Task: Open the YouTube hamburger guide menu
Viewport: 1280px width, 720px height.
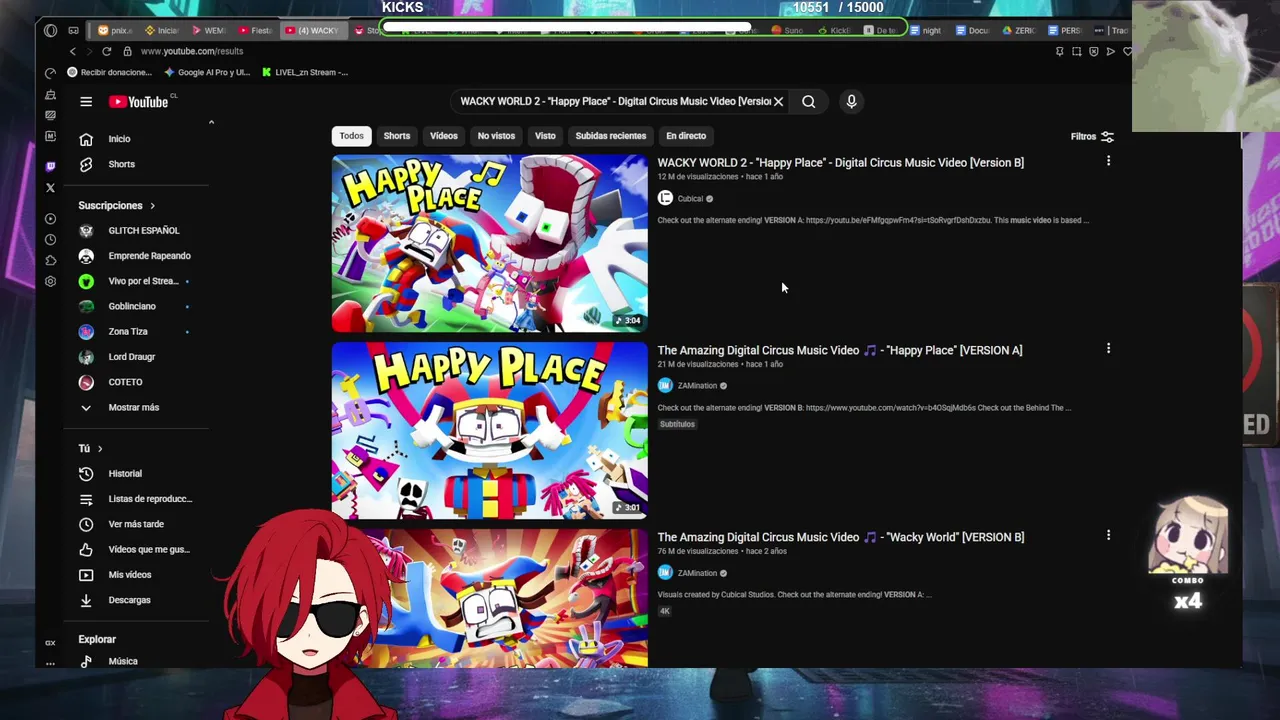Action: coord(86,101)
